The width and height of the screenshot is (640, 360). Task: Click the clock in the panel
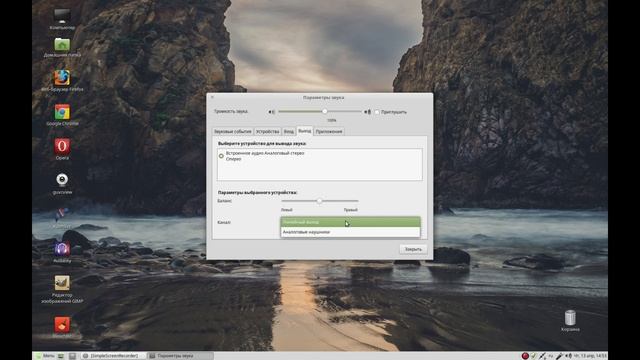point(590,356)
